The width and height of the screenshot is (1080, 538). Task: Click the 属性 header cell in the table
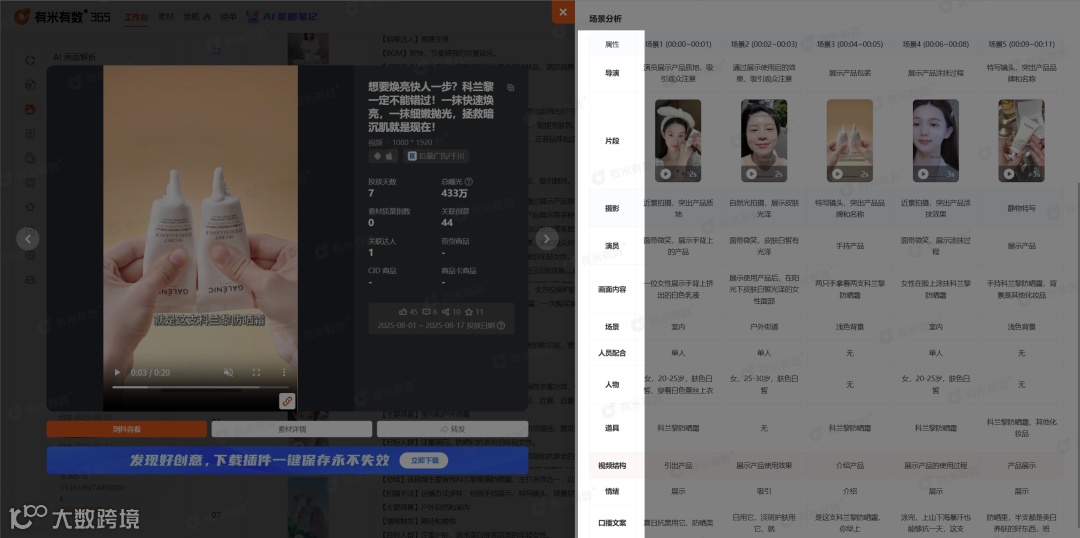click(612, 44)
